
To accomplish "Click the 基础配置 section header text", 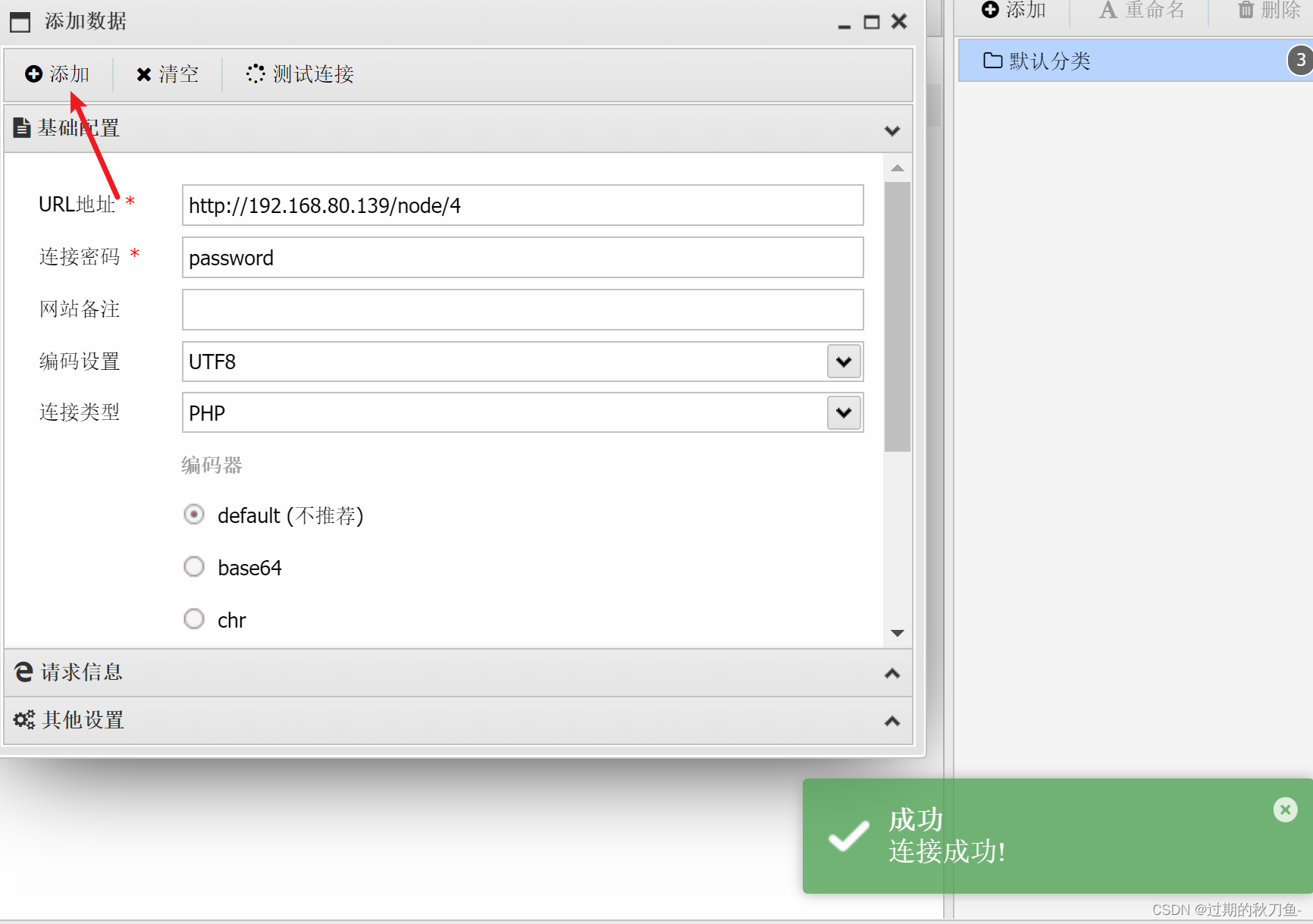I will point(79,127).
